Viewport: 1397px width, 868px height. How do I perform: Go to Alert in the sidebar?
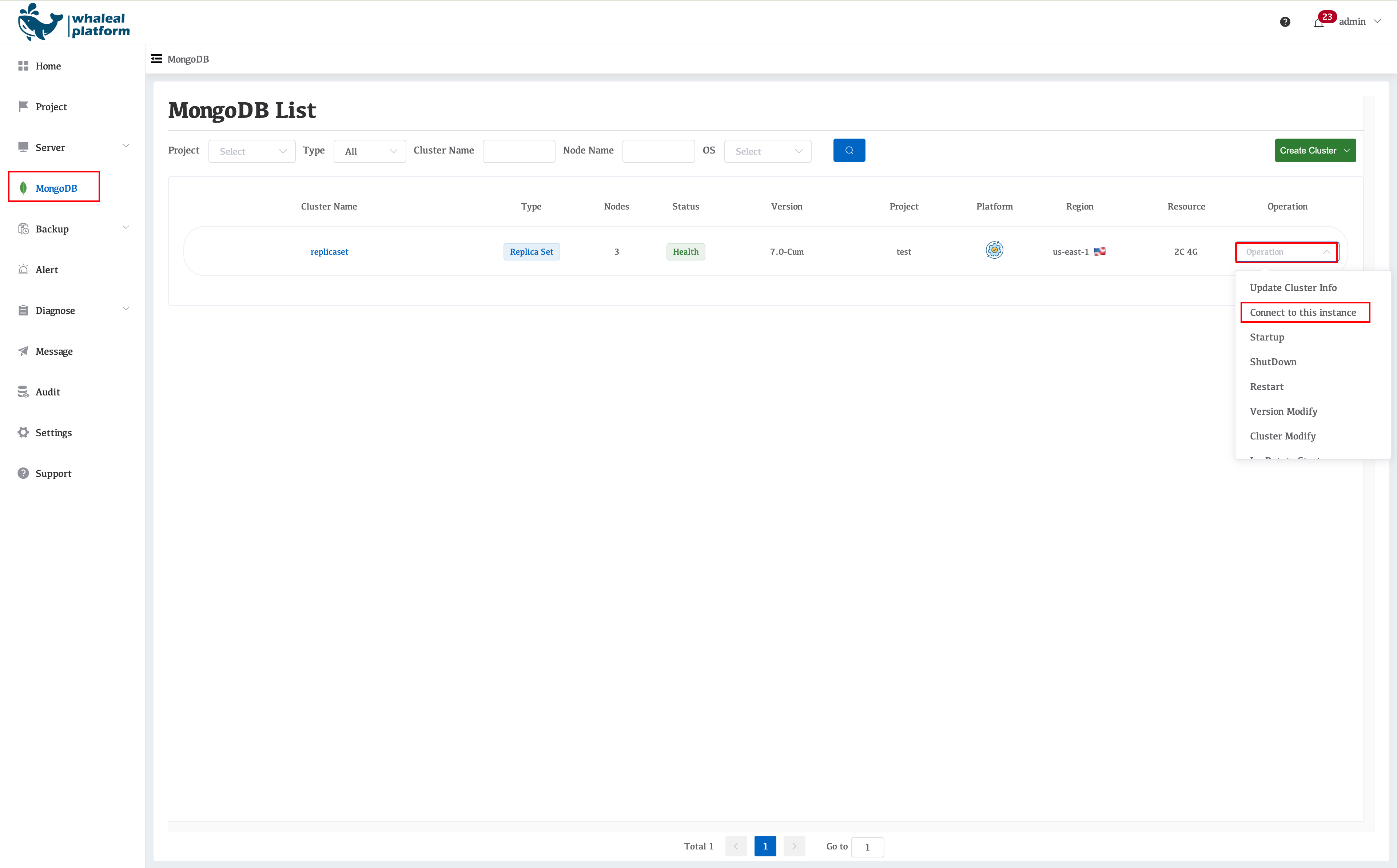pyautogui.click(x=47, y=270)
